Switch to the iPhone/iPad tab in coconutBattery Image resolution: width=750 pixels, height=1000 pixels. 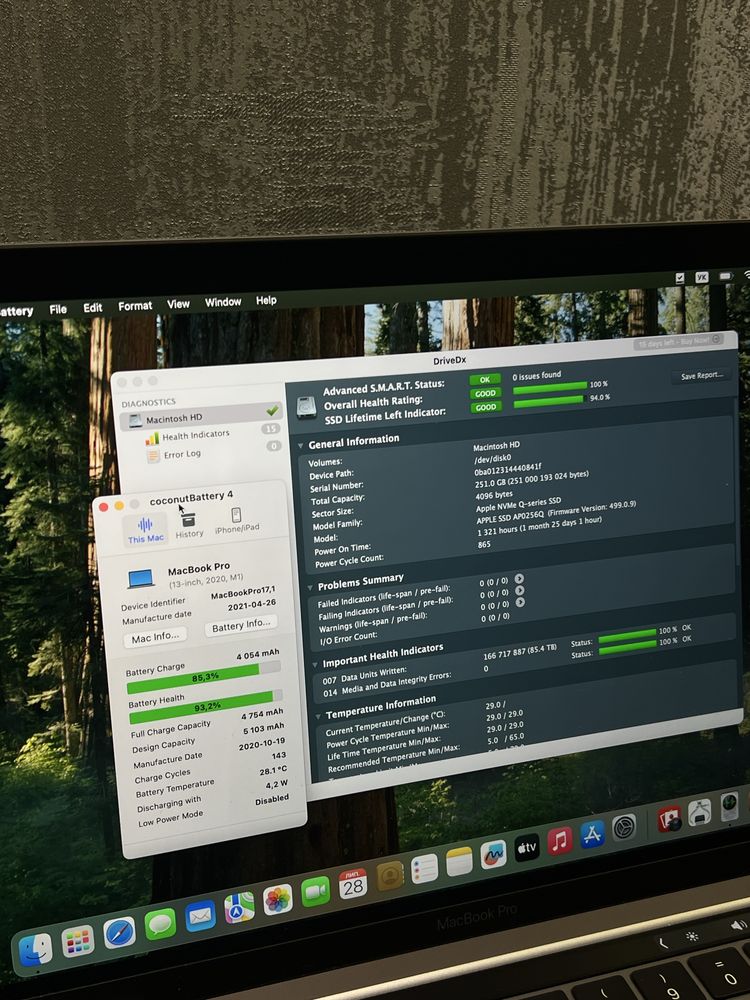pyautogui.click(x=237, y=520)
